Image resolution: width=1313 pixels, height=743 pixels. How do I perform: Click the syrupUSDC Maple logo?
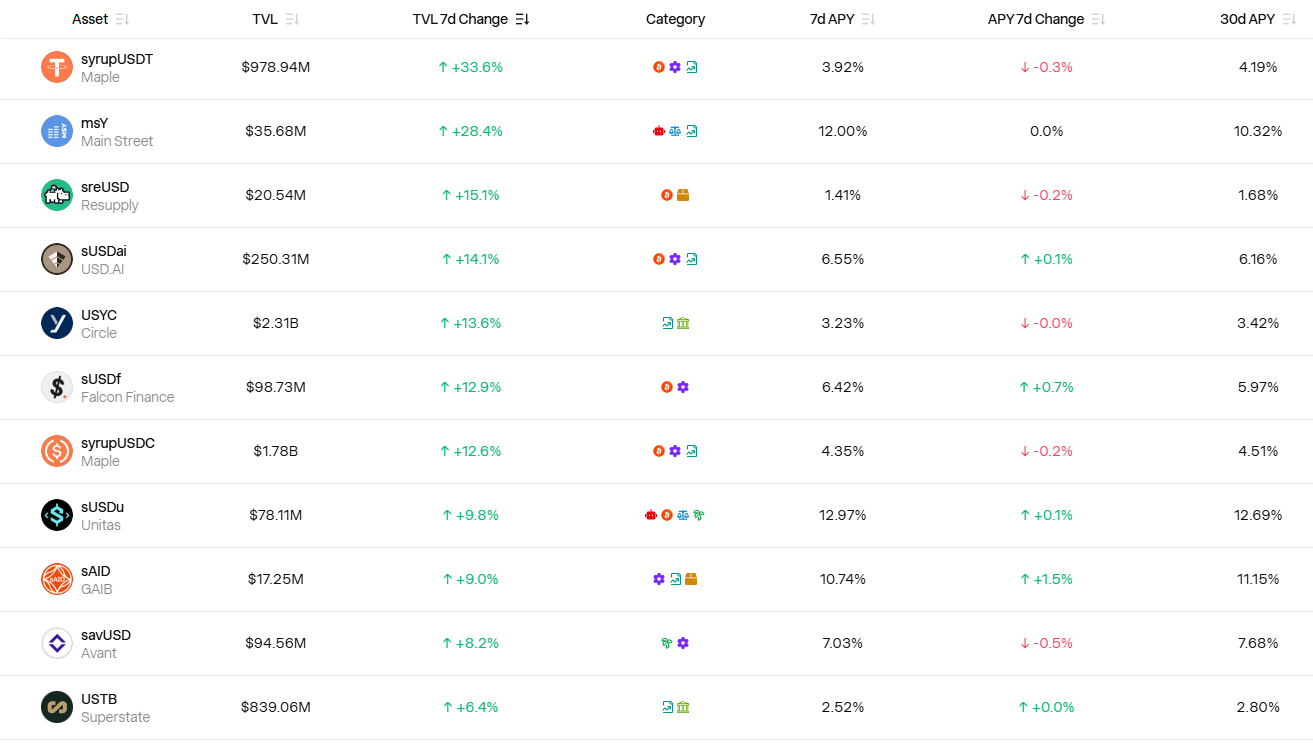coord(57,451)
